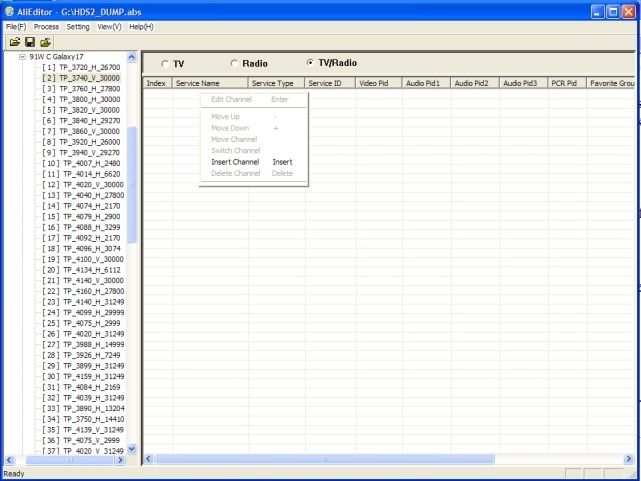Click the third folder-with-arrow toolbar icon
Image resolution: width=641 pixels, height=481 pixels.
(45, 42)
